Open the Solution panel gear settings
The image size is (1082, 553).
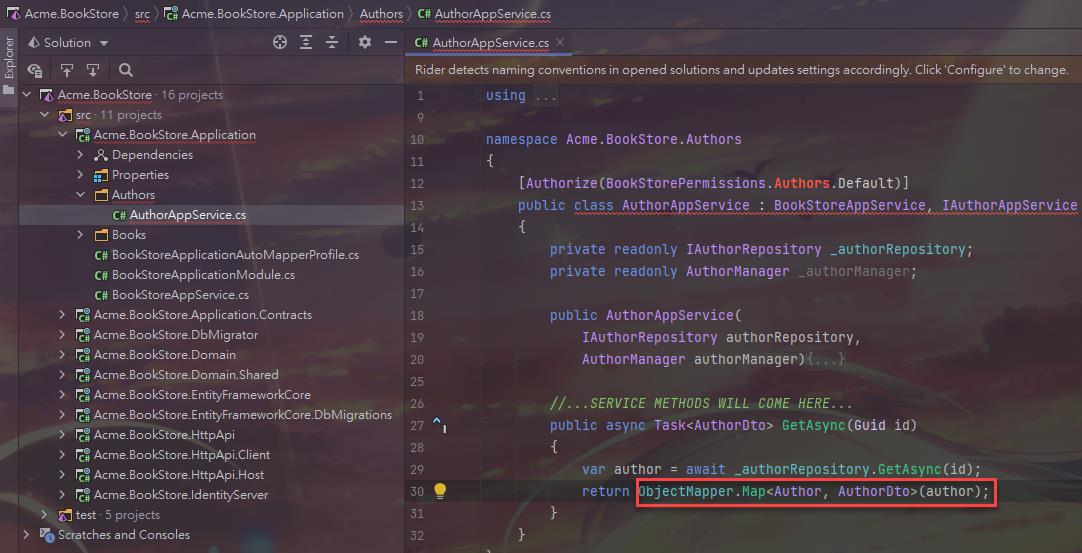pos(365,43)
